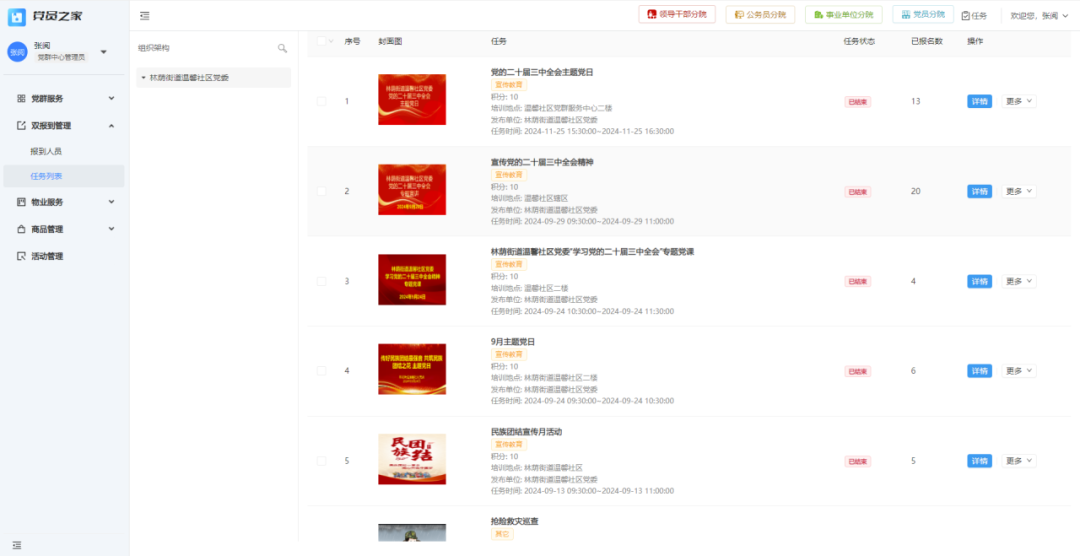Select the 任务列表 submenu item
This screenshot has width=1080, height=556.
coord(63,176)
